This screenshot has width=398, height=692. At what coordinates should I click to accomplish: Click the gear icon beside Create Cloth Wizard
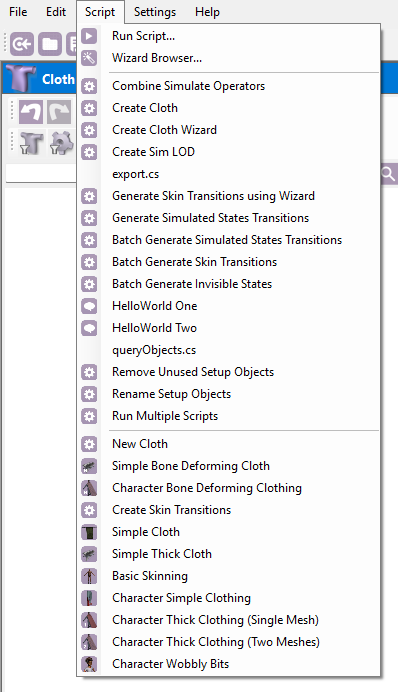click(89, 130)
